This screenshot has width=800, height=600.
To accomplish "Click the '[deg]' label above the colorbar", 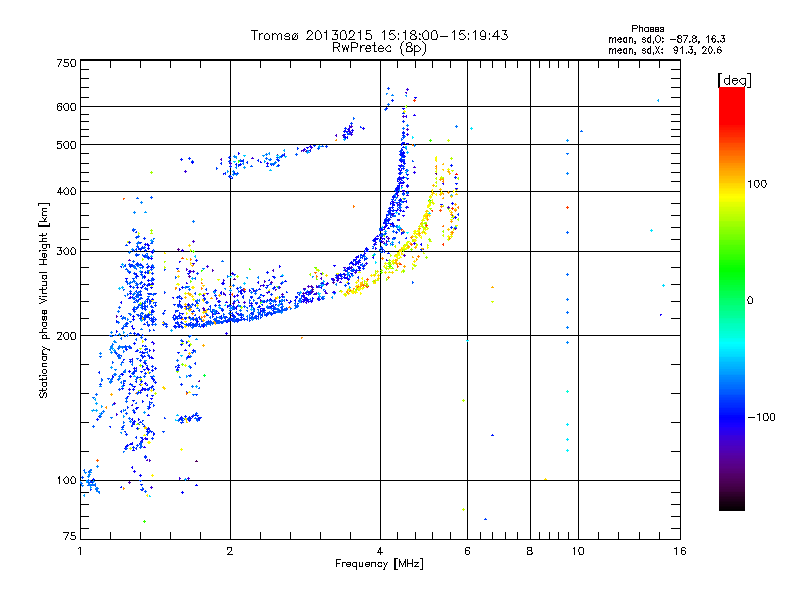I will [x=734, y=81].
